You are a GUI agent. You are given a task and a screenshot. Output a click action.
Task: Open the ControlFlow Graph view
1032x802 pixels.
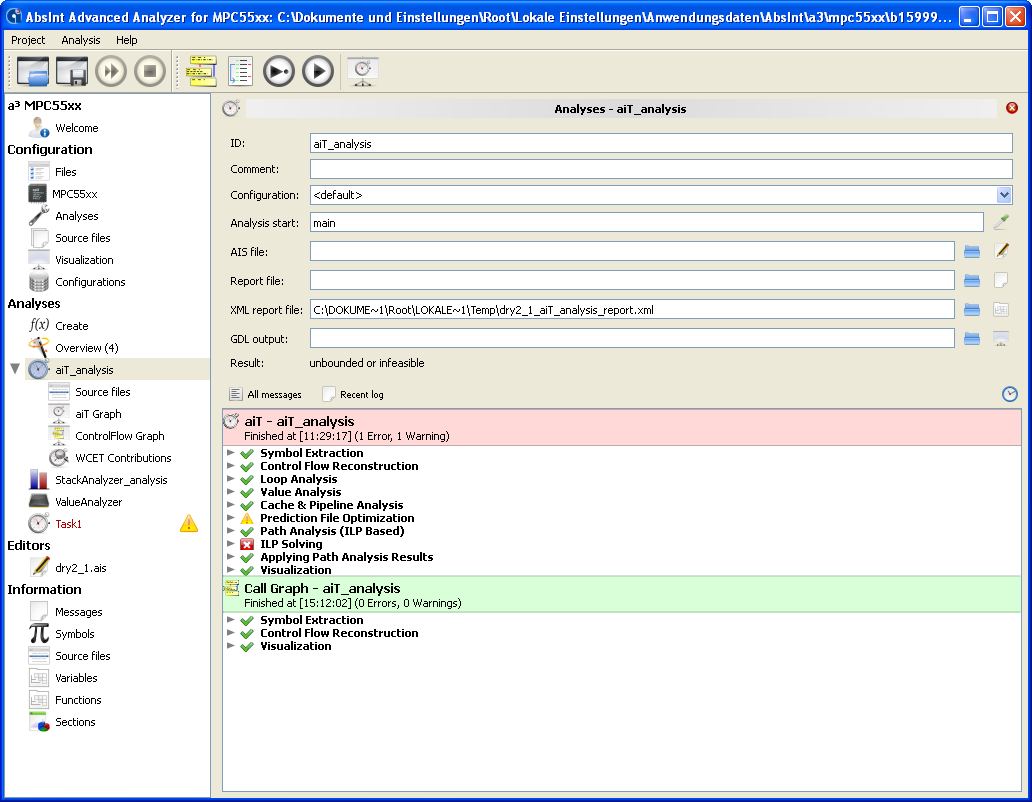[x=119, y=436]
